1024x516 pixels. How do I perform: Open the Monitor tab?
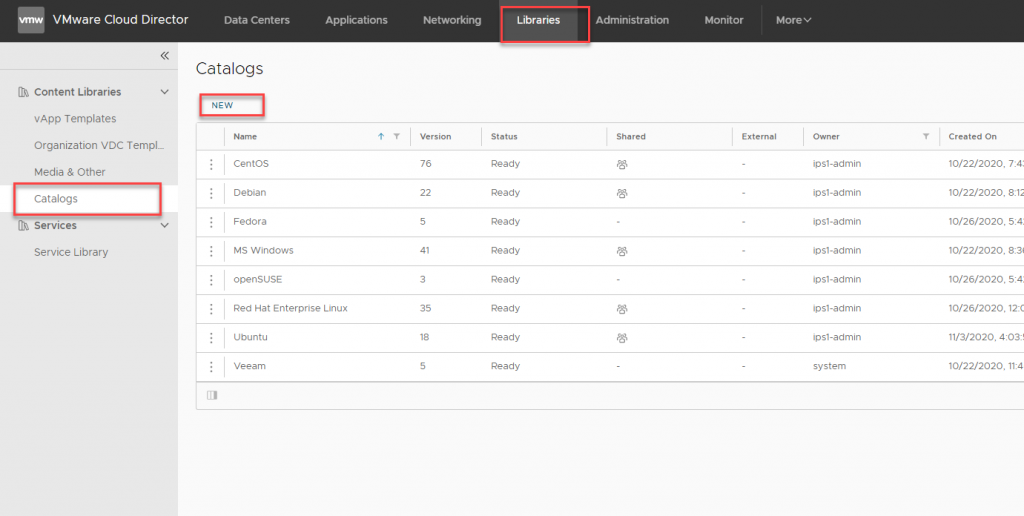click(724, 20)
